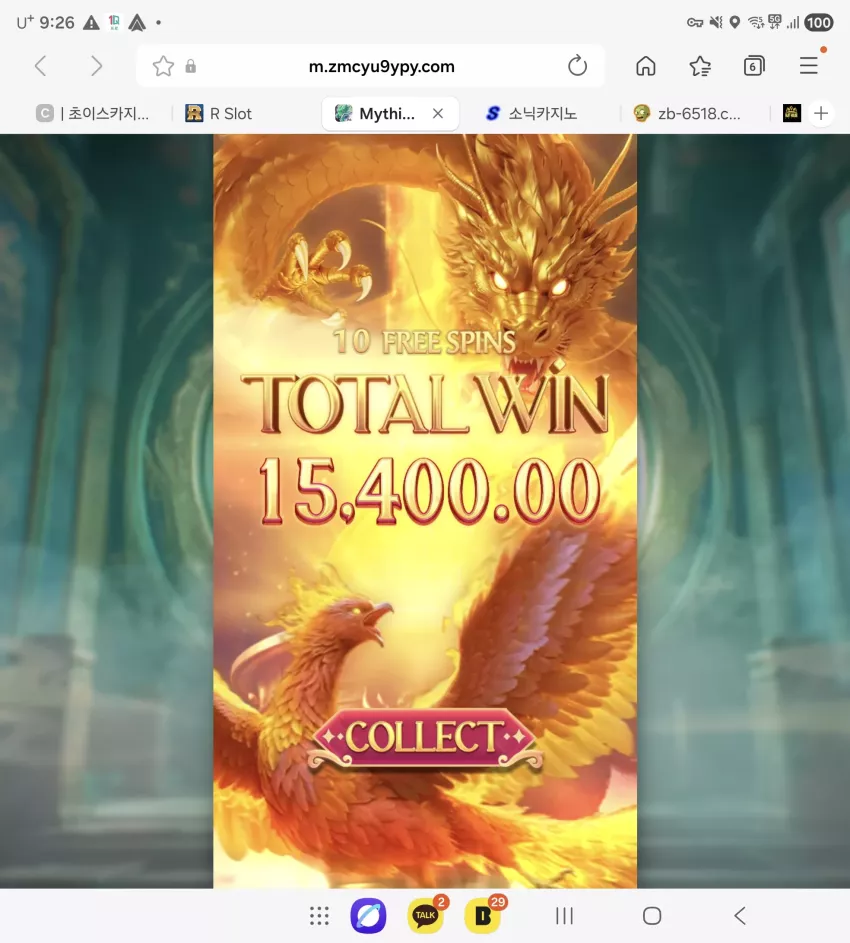Switch to the 초이스카지 tab
Viewport: 850px width, 943px height.
click(93, 113)
